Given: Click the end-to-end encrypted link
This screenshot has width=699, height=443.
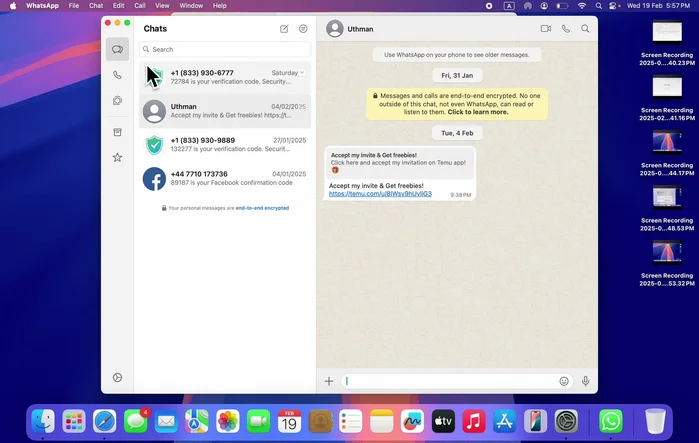Looking at the screenshot, I should [x=262, y=208].
